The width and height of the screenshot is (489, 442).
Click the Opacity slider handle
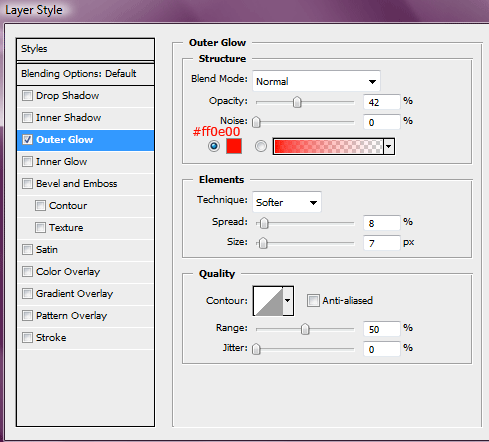tap(297, 102)
